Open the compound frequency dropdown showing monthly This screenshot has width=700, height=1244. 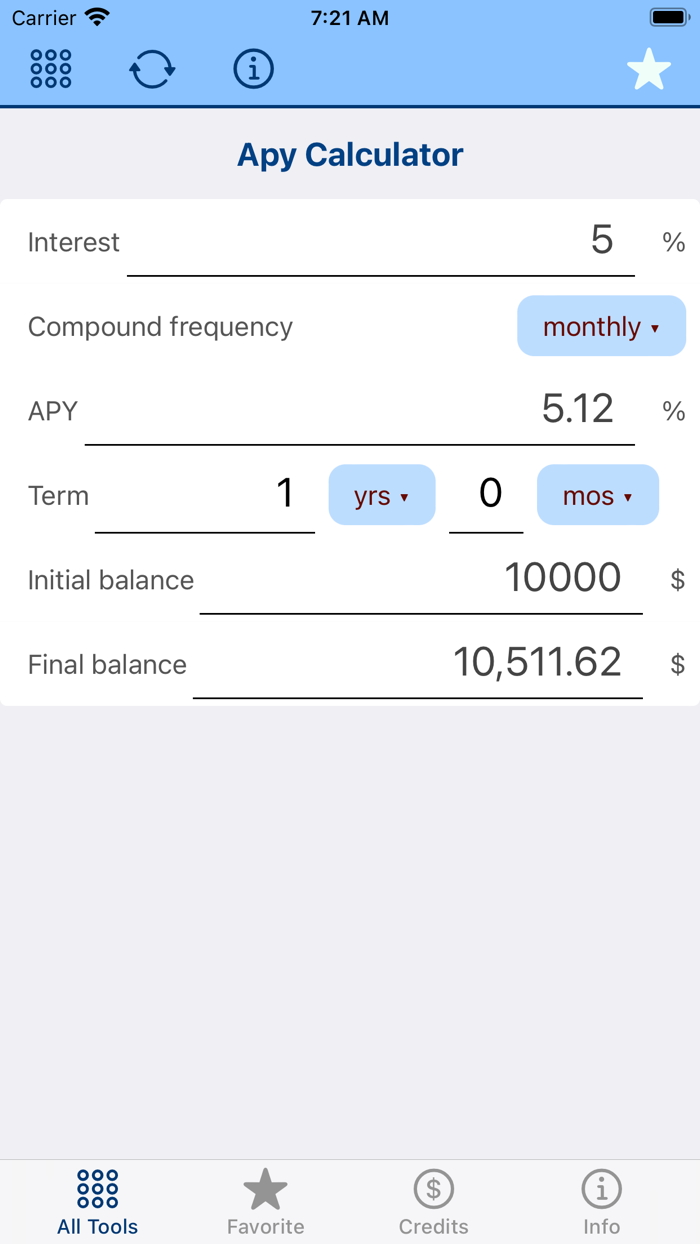tap(600, 326)
